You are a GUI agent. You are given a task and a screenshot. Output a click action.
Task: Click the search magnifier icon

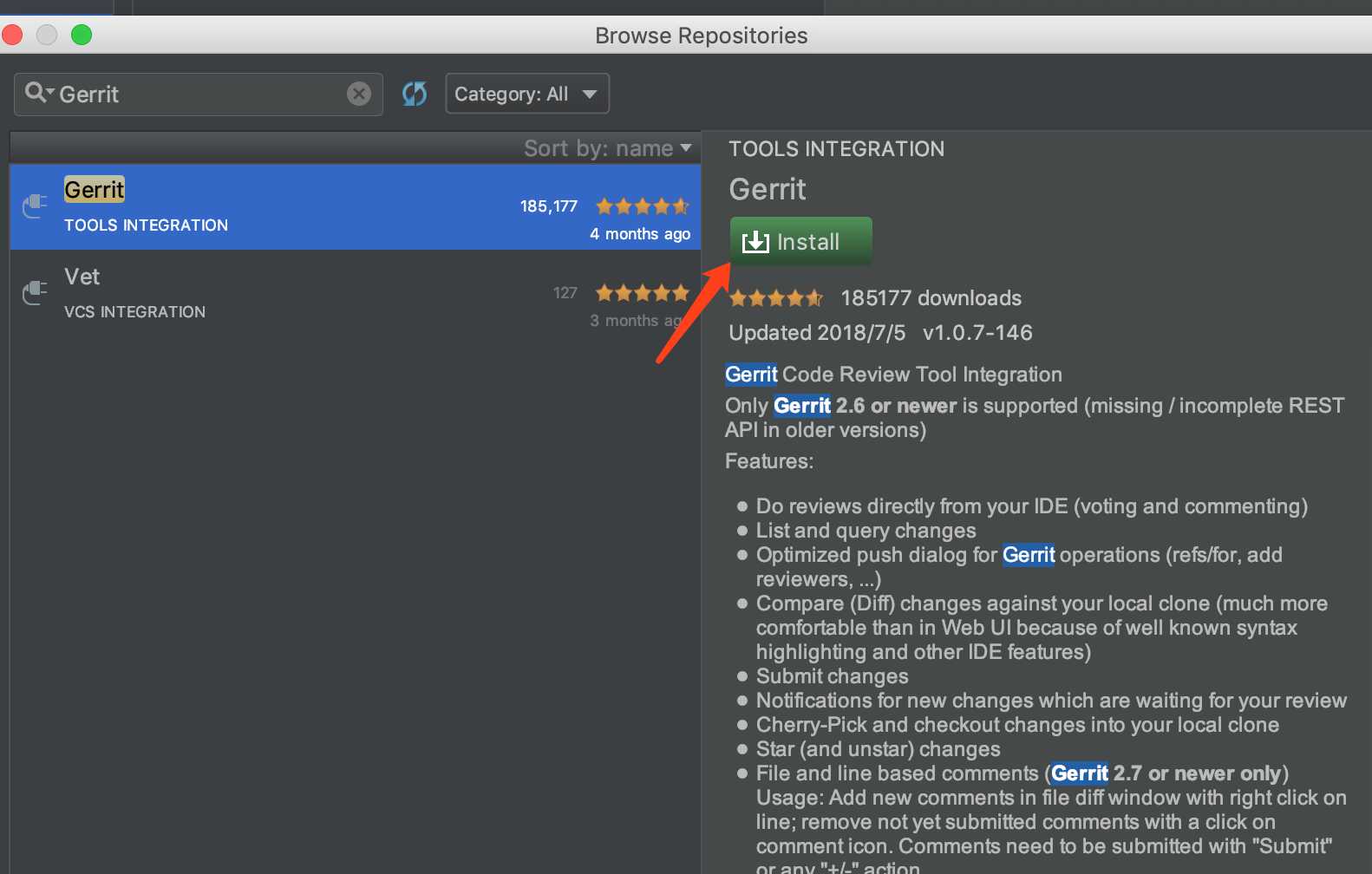(36, 92)
